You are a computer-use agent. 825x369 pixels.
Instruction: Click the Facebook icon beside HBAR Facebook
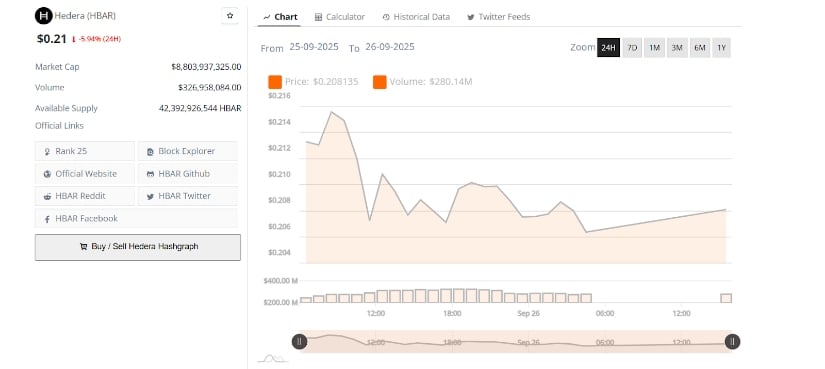click(47, 219)
